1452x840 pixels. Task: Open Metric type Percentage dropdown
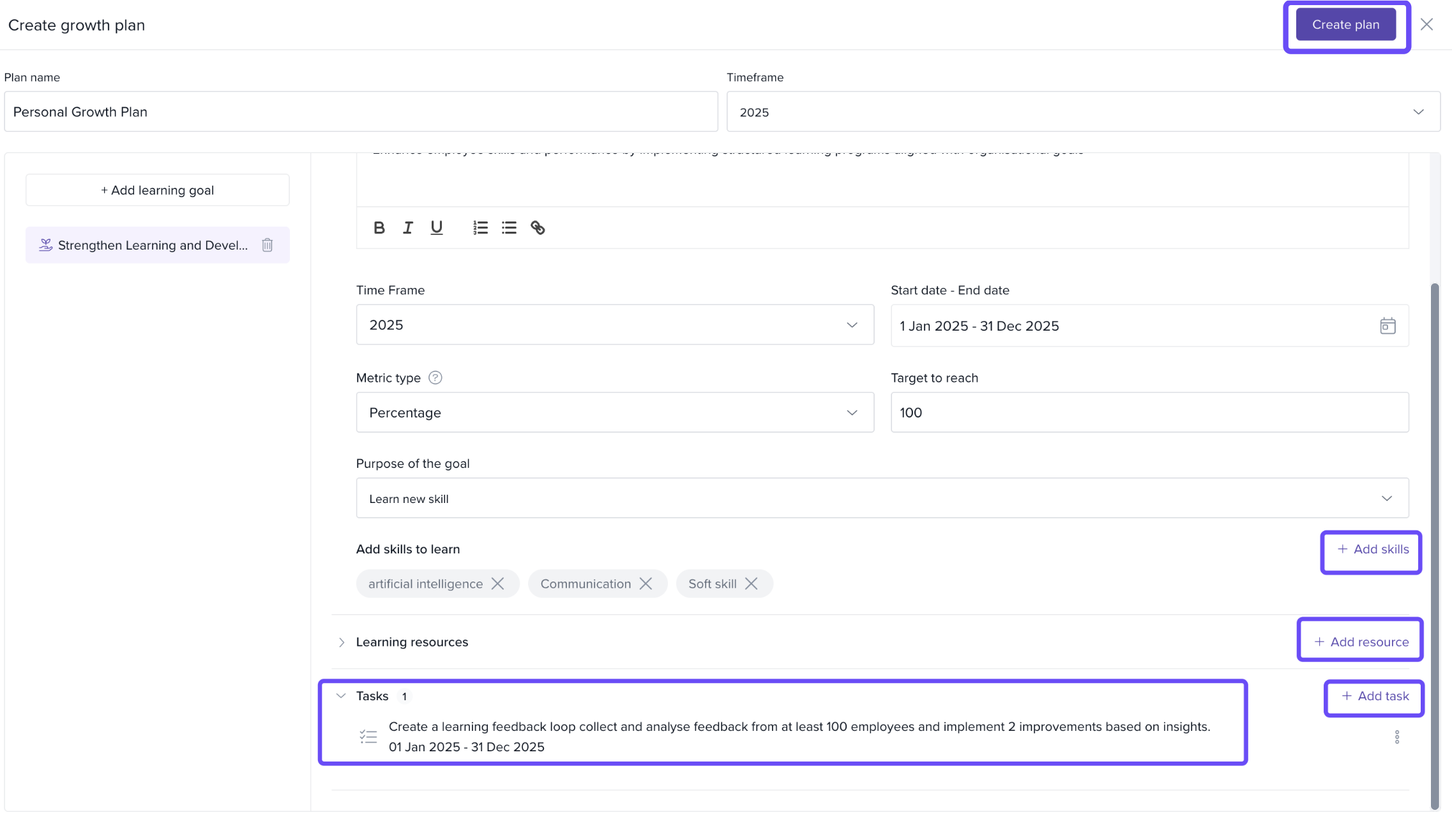(x=614, y=413)
